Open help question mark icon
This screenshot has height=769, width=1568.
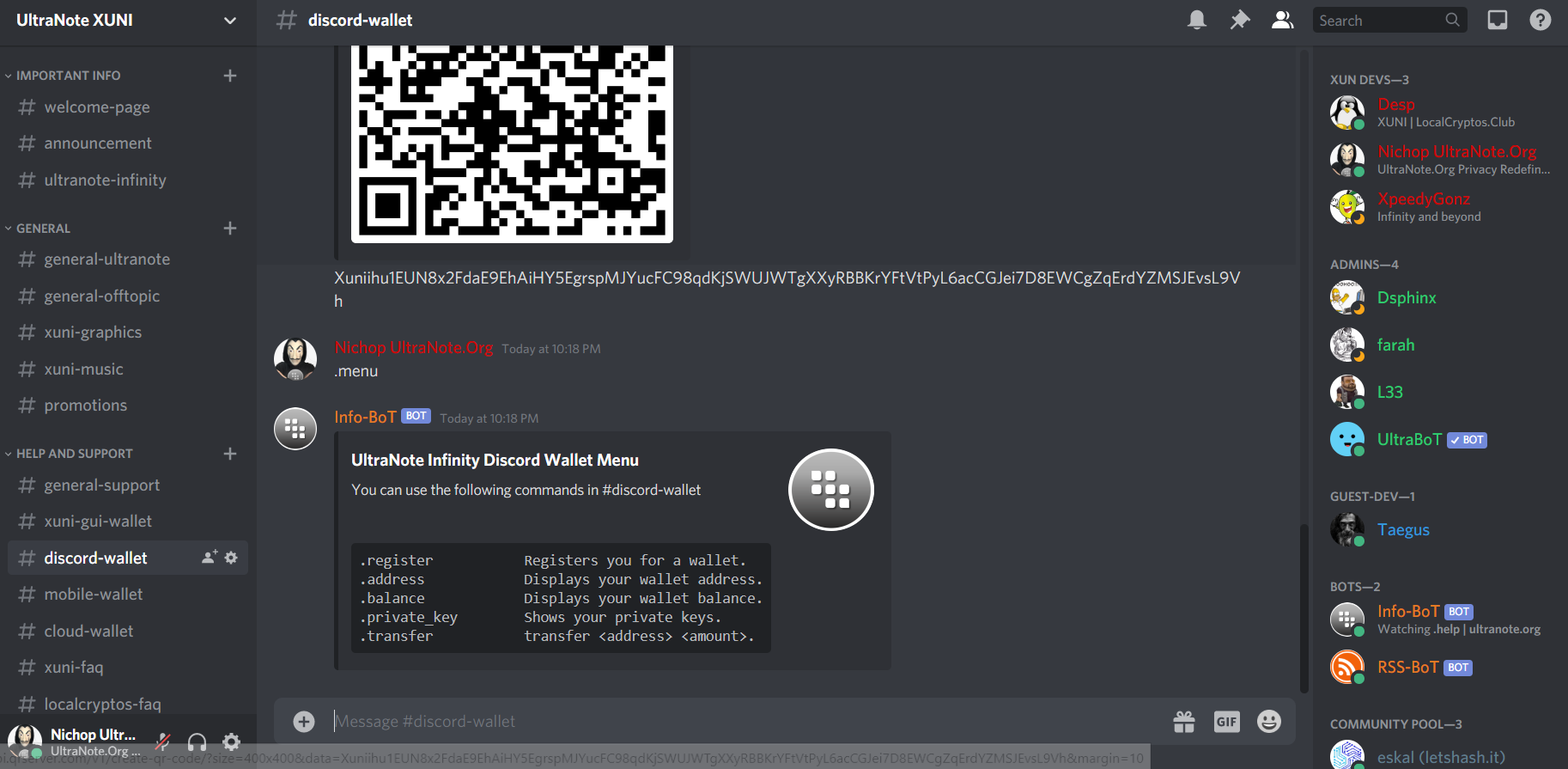(1541, 20)
